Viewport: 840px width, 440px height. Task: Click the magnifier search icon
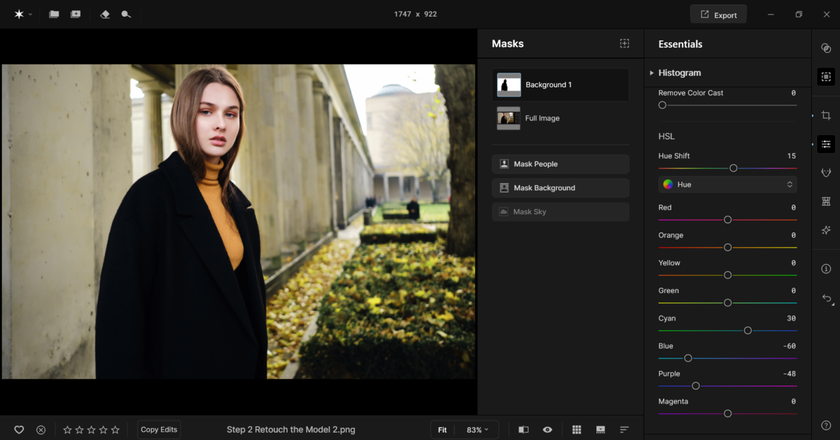point(126,14)
